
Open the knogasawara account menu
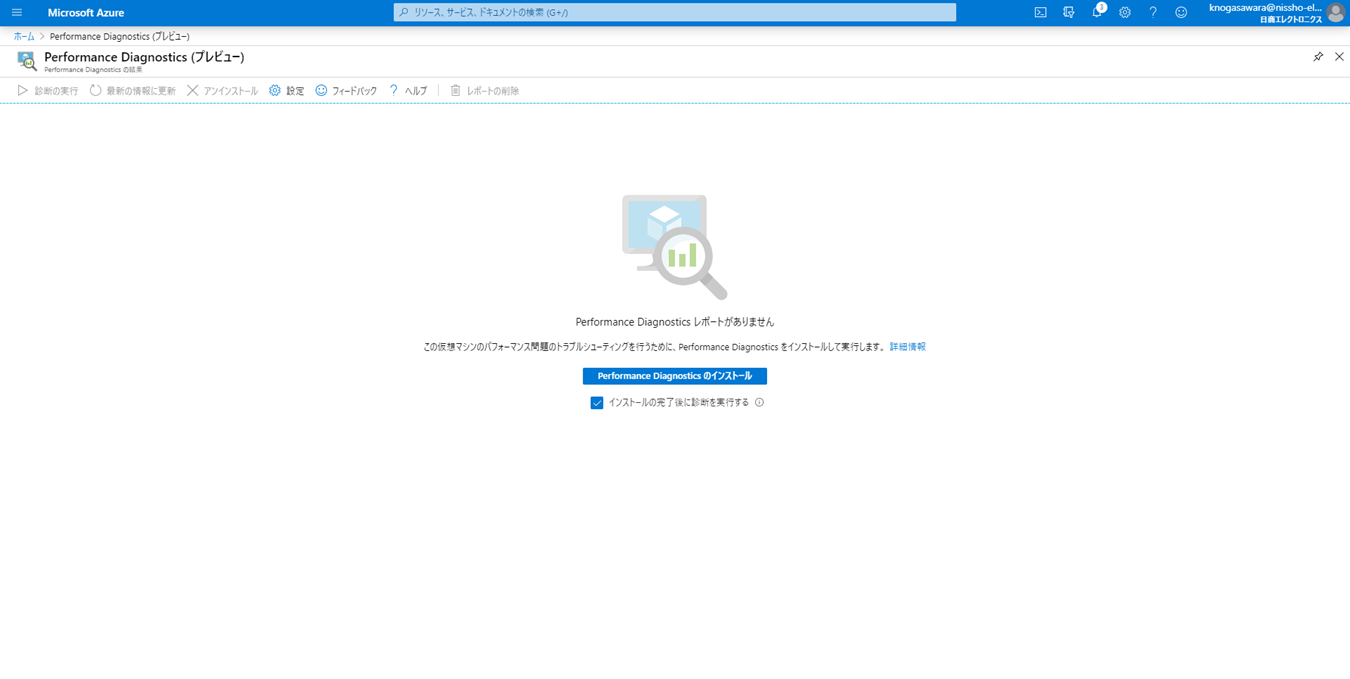tap(1276, 13)
